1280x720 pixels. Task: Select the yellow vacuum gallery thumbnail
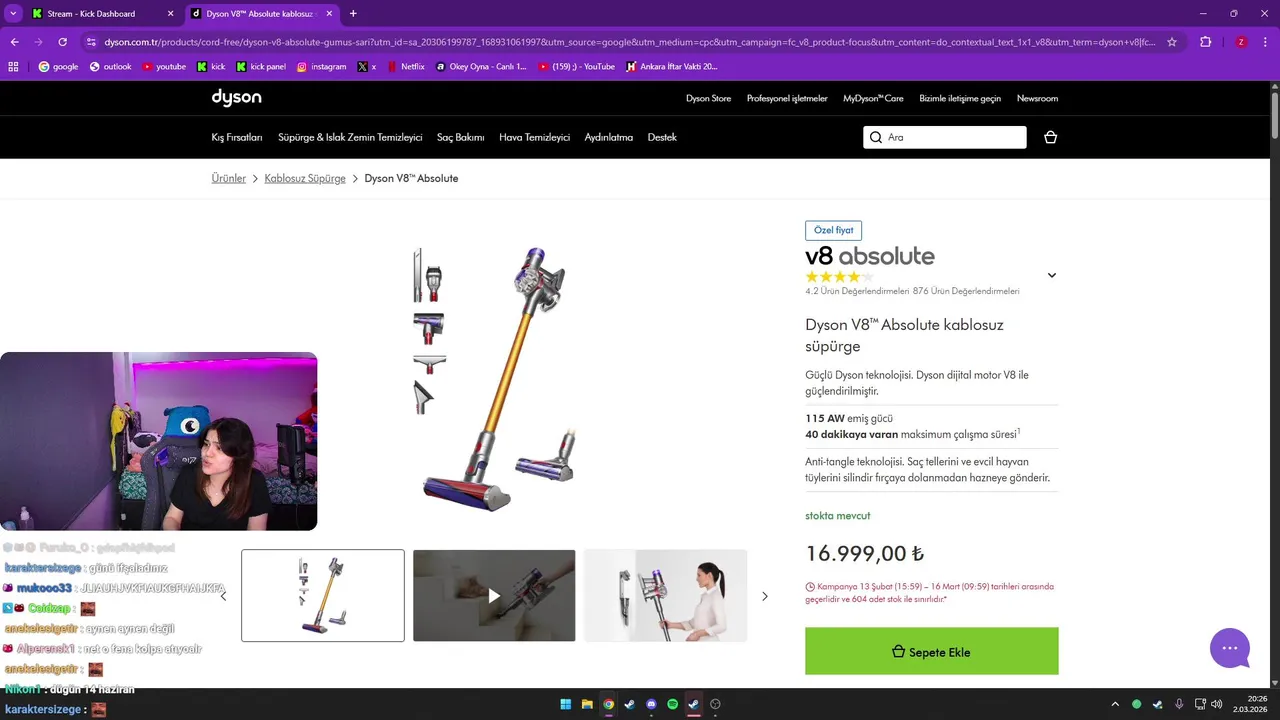pos(323,595)
